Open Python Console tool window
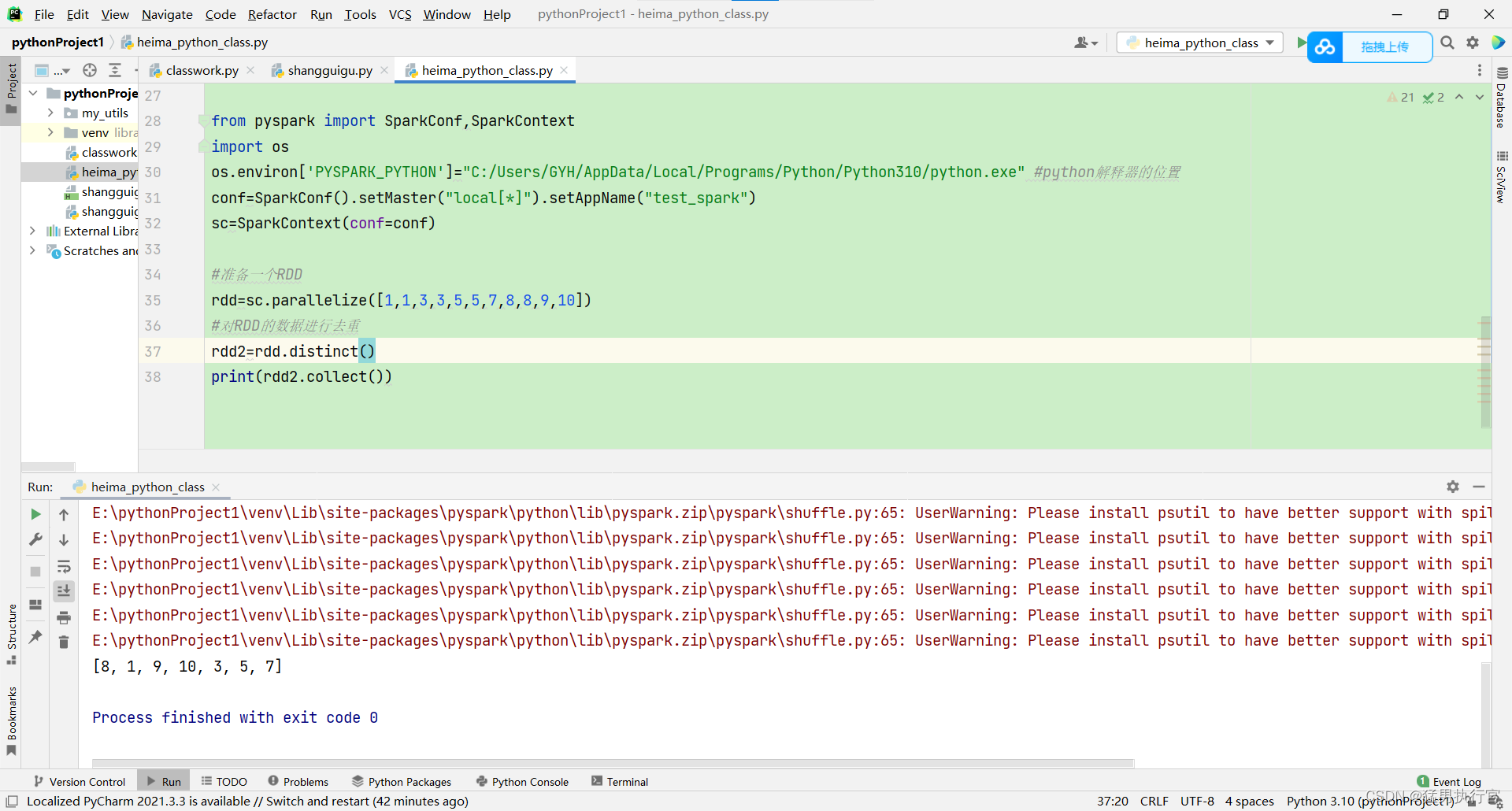The height and width of the screenshot is (811, 1512). point(523,781)
